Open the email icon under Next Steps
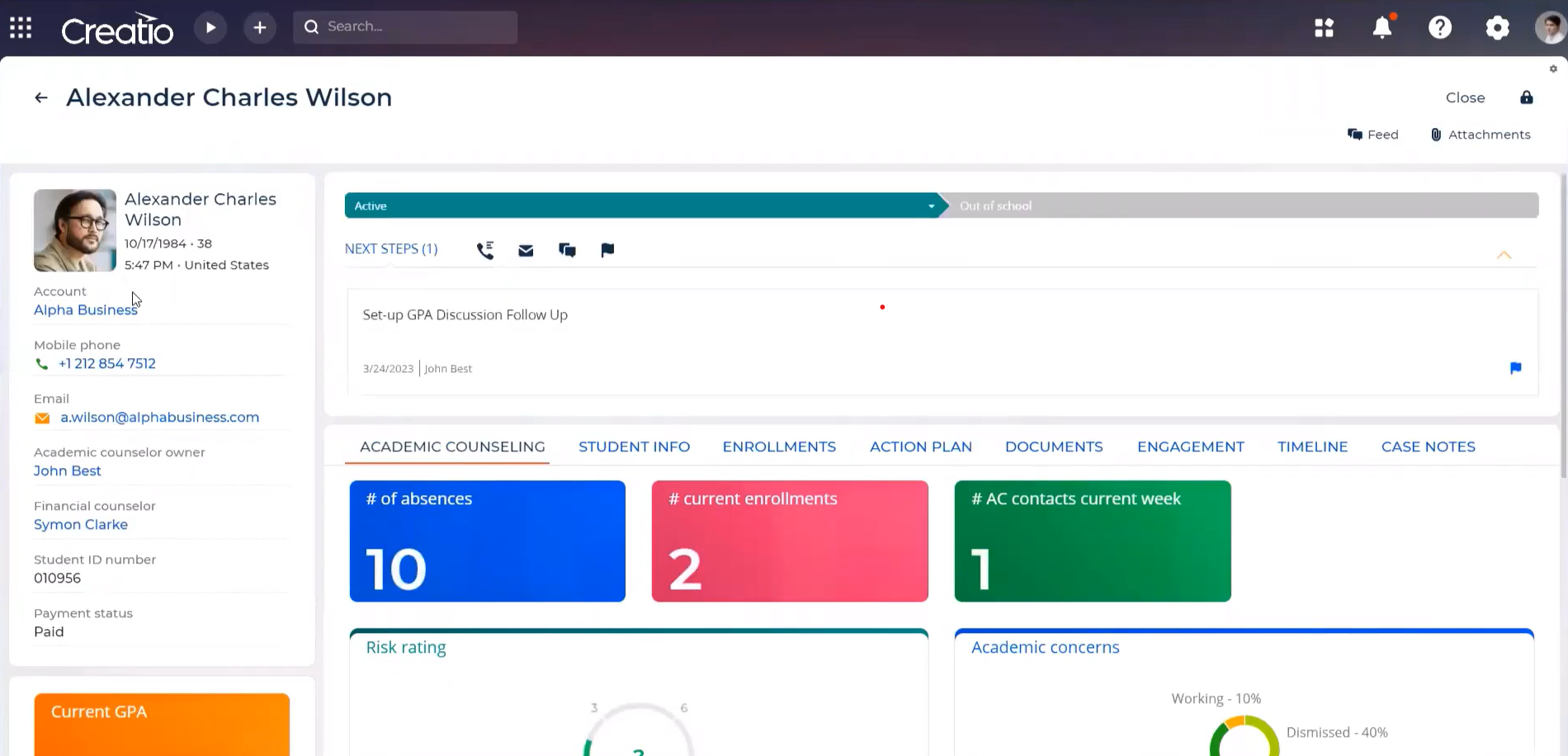Screen dimensions: 1568x756 pyautogui.click(x=526, y=249)
